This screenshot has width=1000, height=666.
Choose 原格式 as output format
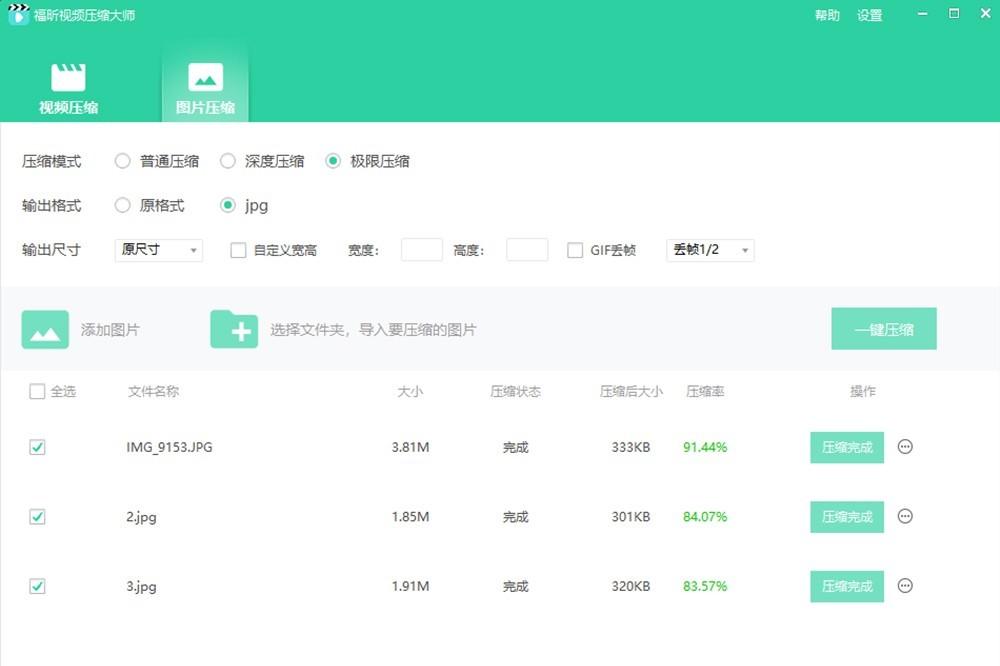click(x=123, y=206)
